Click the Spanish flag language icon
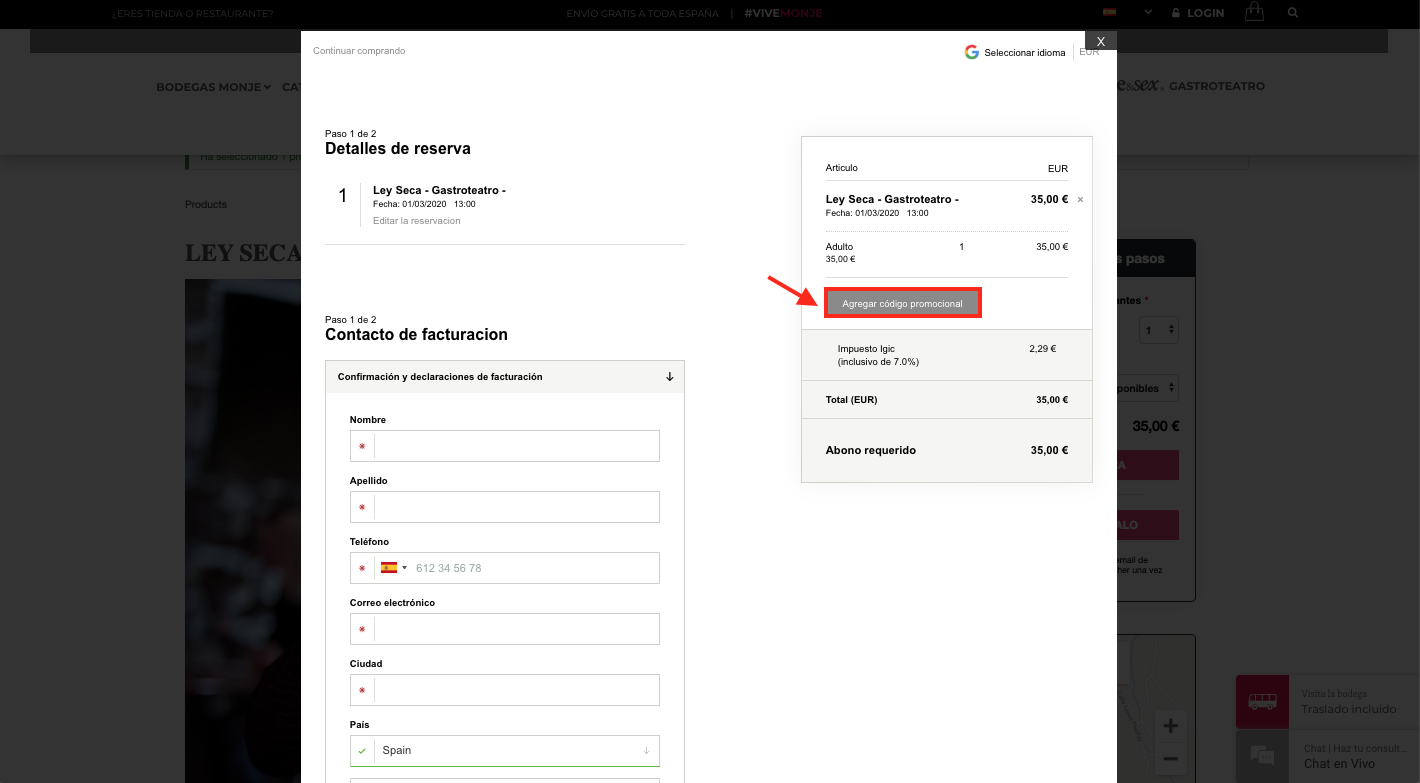Screen dimensions: 1420x783 point(1109,13)
